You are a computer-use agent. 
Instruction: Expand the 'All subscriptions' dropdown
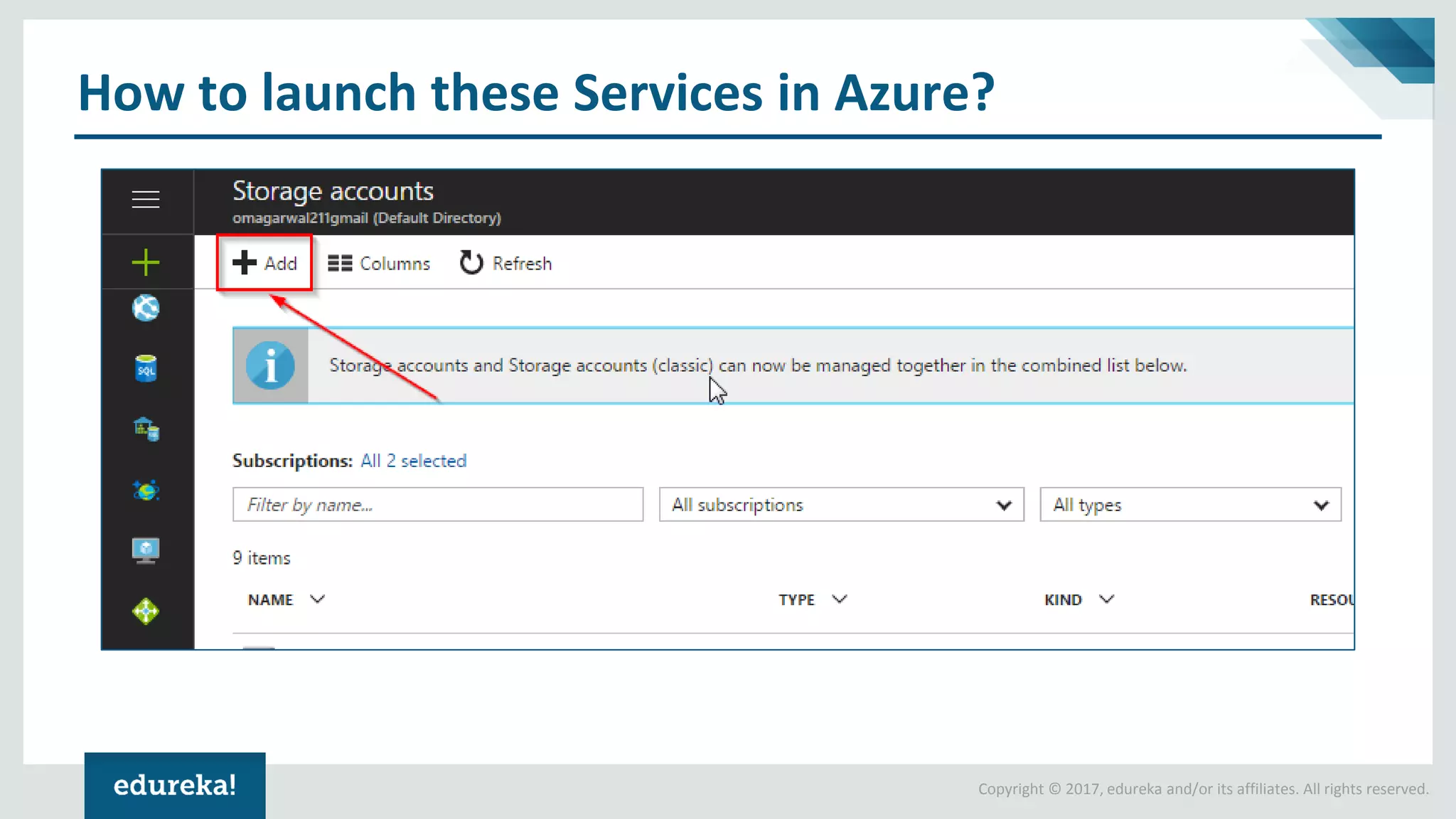pyautogui.click(x=842, y=505)
